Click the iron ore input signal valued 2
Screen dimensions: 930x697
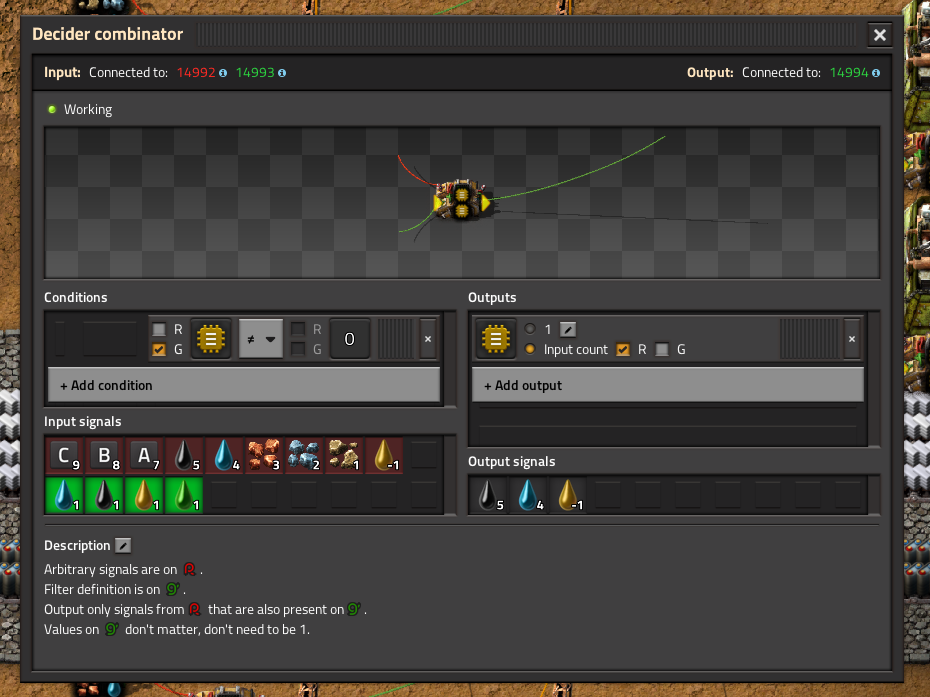[x=304, y=456]
